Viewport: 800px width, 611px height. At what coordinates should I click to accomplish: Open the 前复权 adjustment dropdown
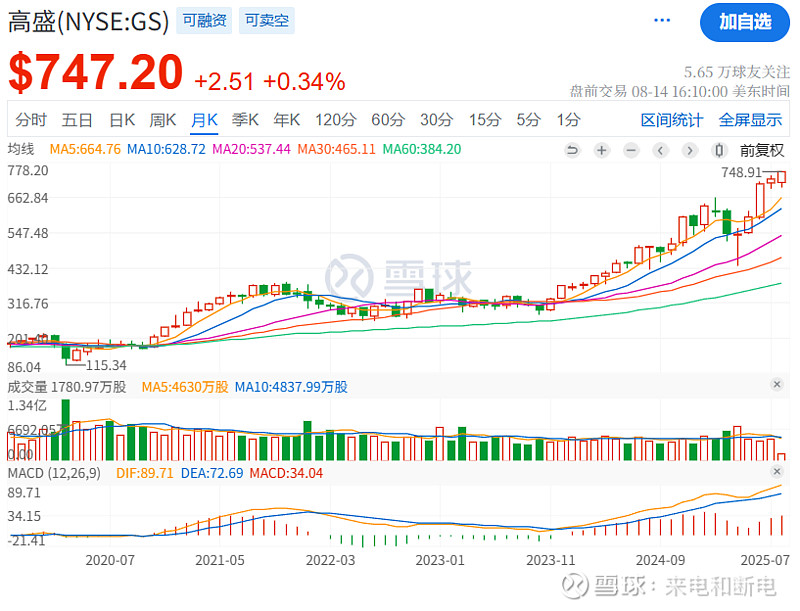[762, 150]
